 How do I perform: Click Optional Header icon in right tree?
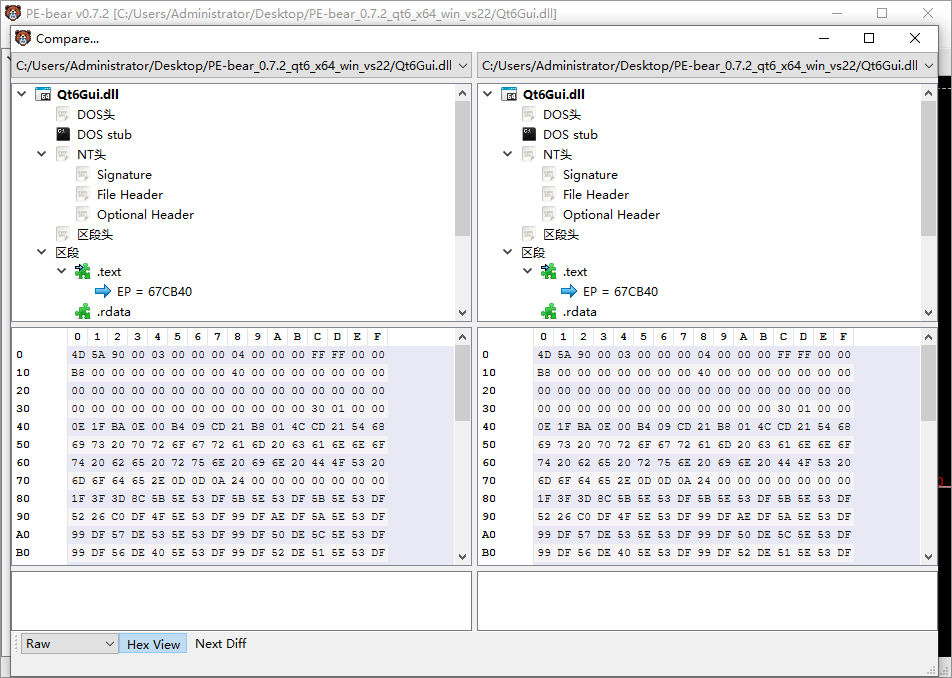(x=549, y=214)
